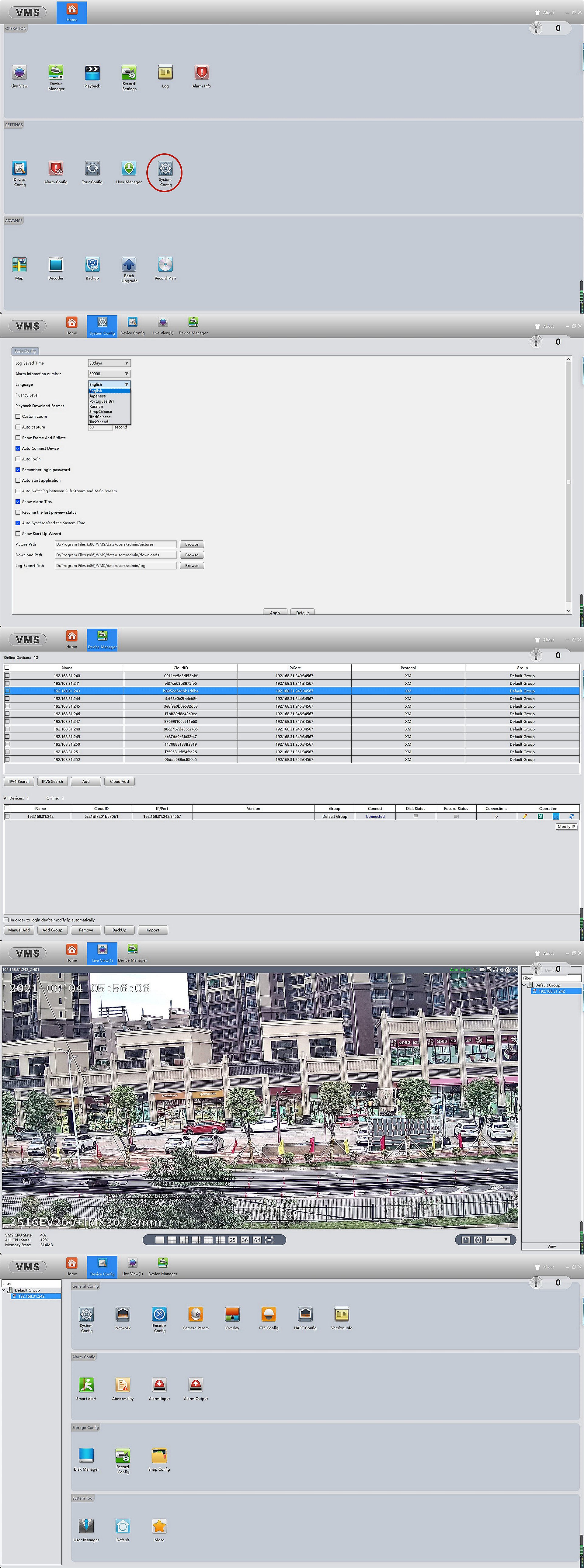
Task: Toggle the Auto login checkbox
Action: (x=18, y=459)
